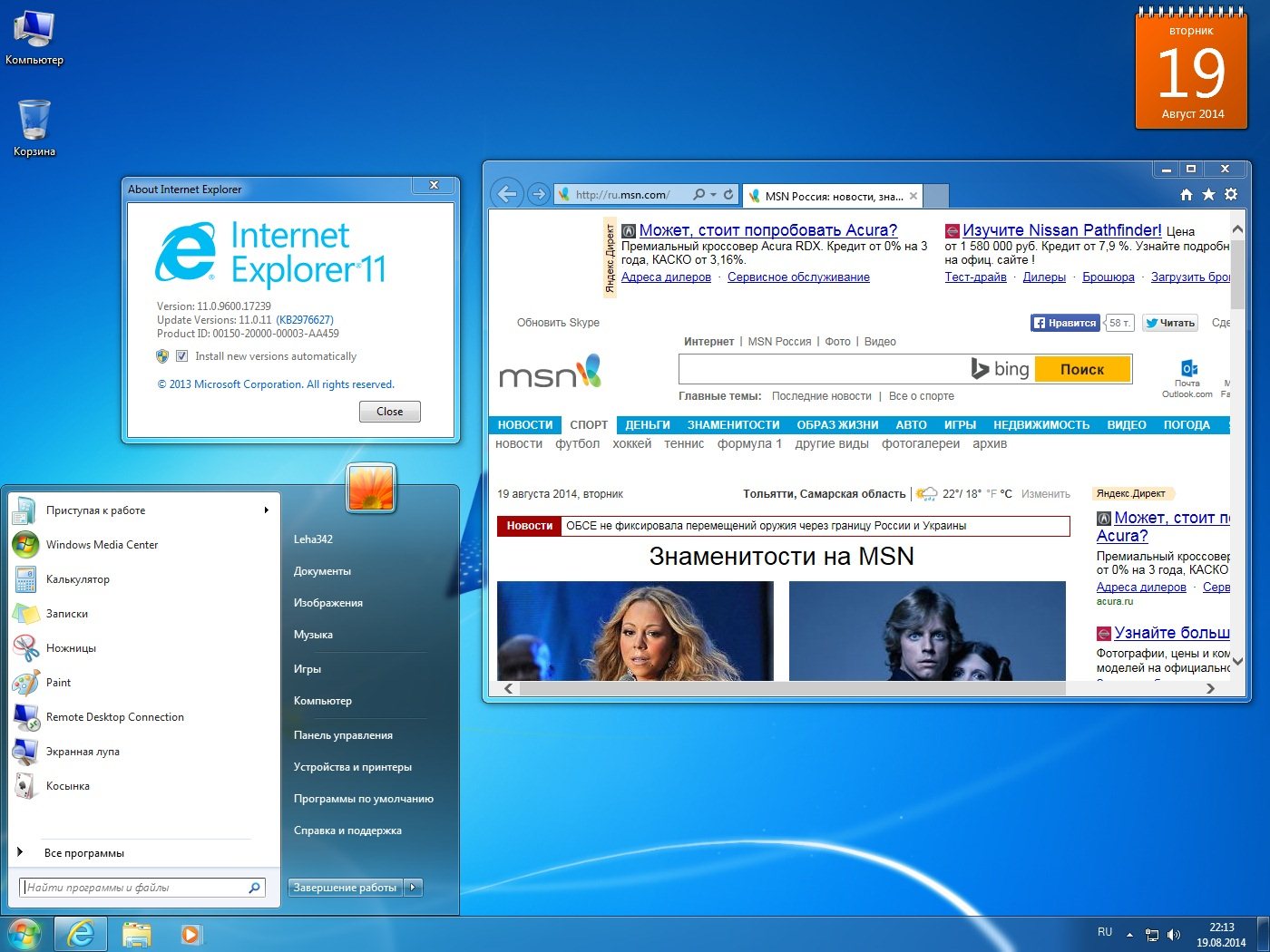
Task: Click the user account picture
Action: click(371, 488)
